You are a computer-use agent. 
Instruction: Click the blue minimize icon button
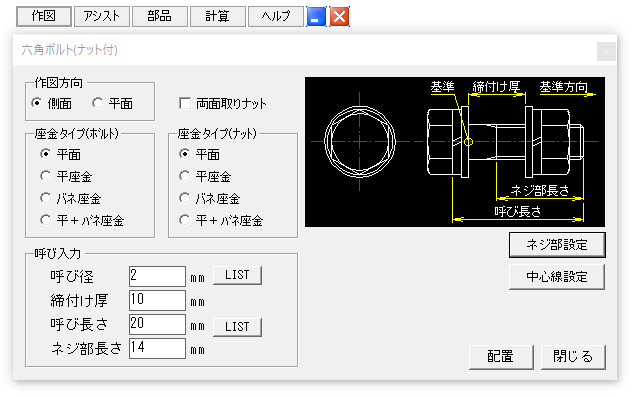[x=316, y=16]
